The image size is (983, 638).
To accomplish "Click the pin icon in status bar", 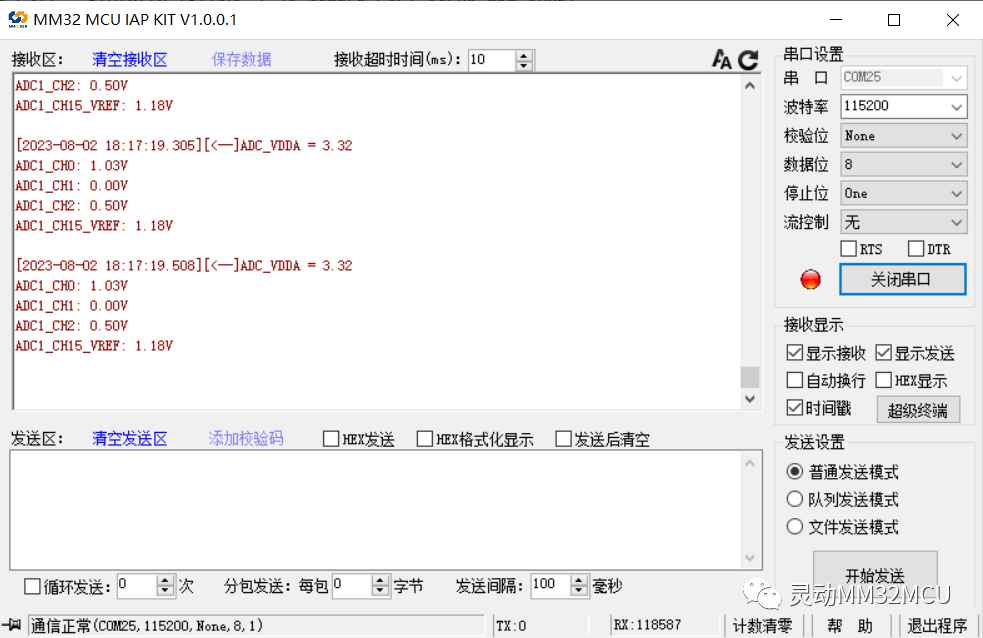I will point(11,624).
